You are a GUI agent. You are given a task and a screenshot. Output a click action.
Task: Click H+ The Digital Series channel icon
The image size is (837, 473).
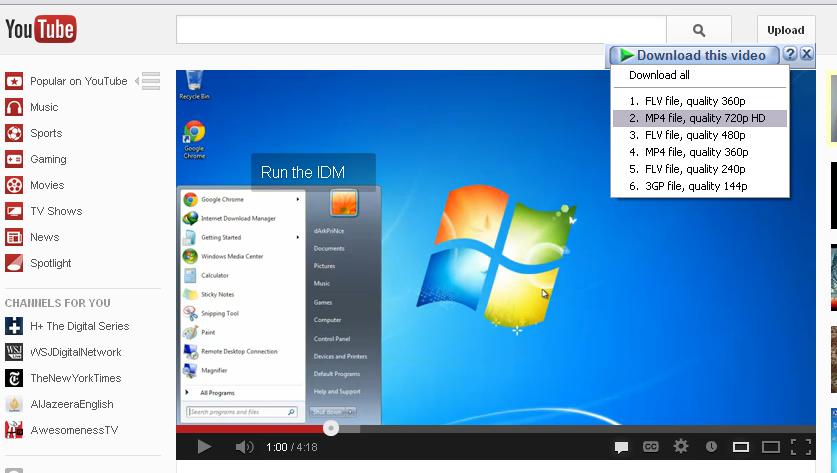pyautogui.click(x=14, y=326)
